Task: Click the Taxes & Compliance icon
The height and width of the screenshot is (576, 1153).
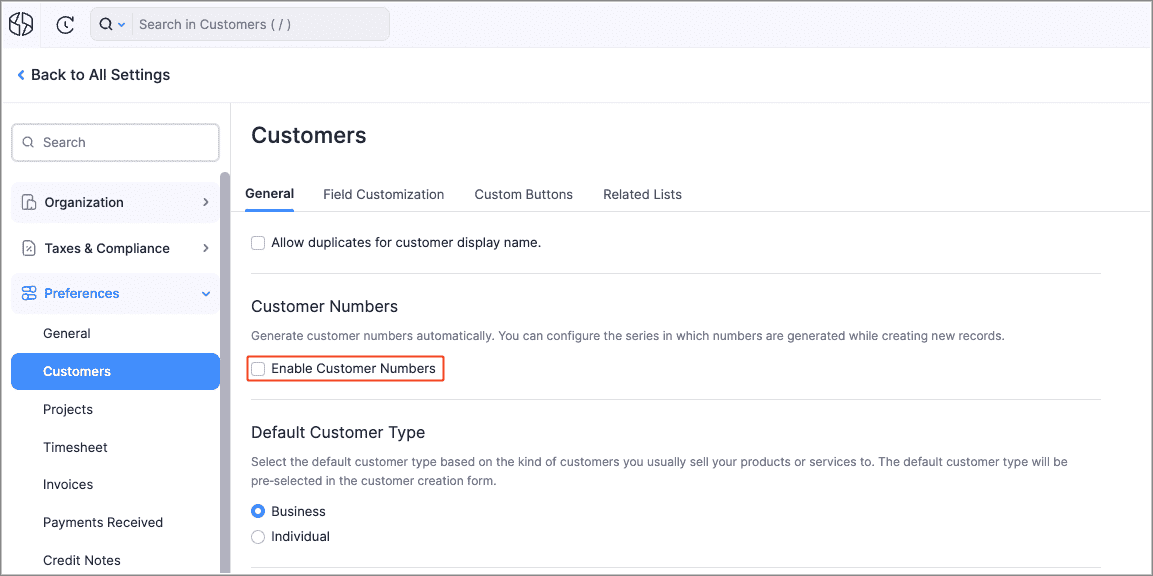Action: click(29, 248)
